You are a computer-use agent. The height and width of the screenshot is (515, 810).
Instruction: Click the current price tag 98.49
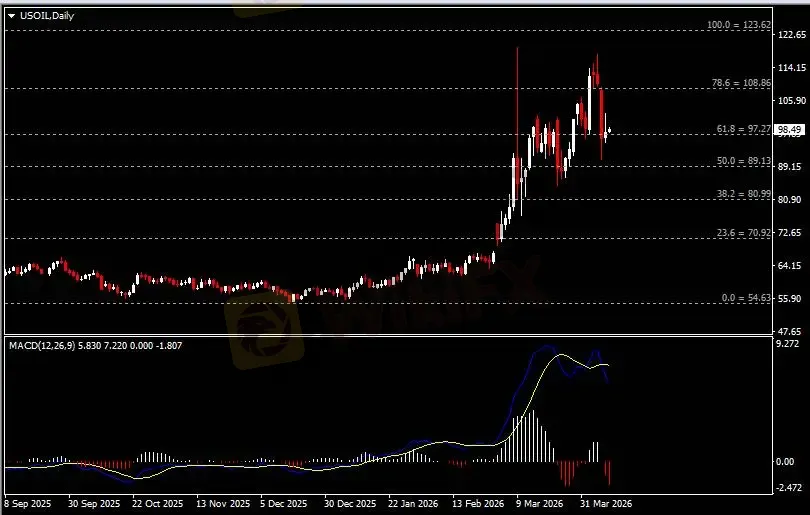tap(789, 130)
